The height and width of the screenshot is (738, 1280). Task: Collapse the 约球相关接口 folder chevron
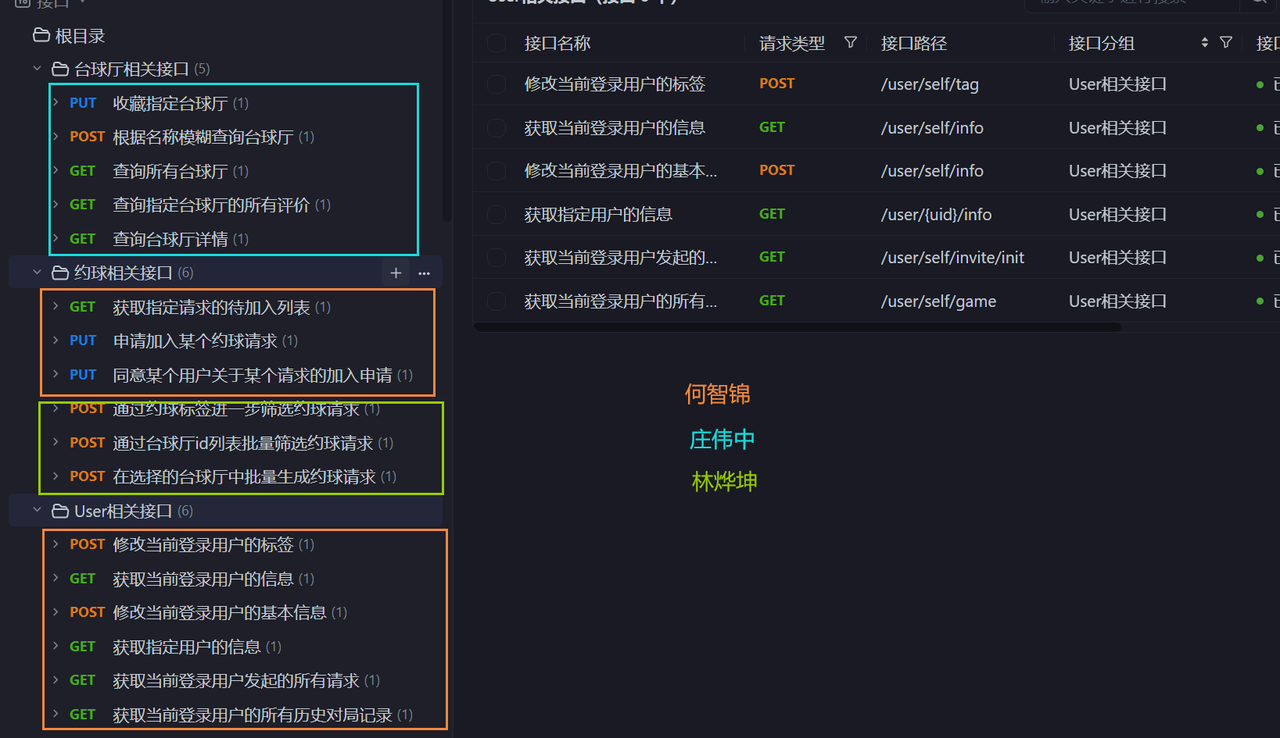[37, 273]
